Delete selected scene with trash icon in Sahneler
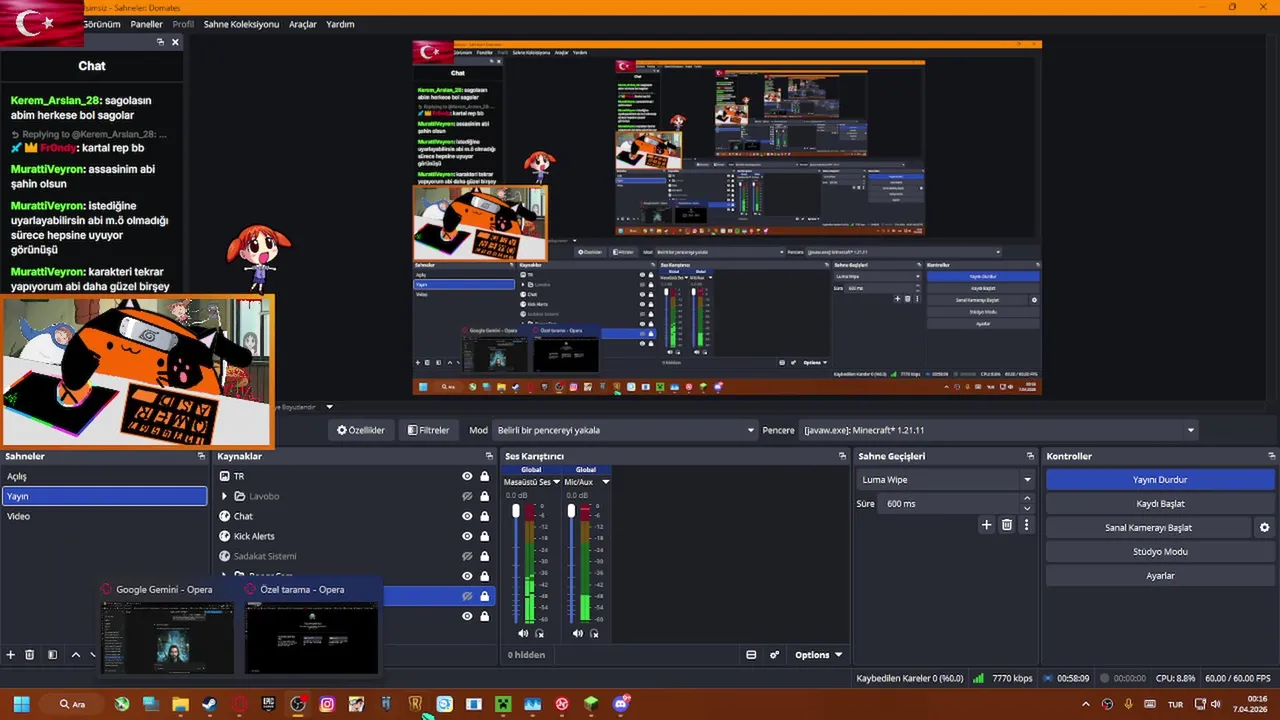This screenshot has height=720, width=1280. point(29,655)
